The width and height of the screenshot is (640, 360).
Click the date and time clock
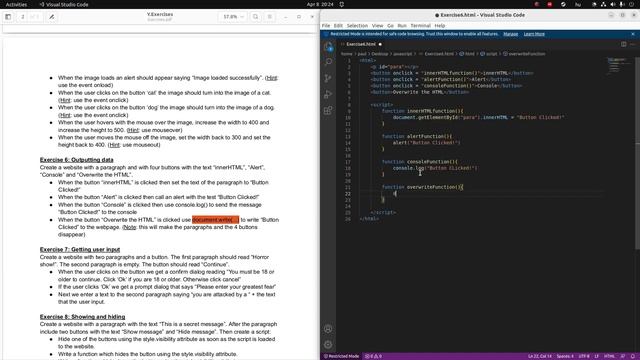(320, 4)
